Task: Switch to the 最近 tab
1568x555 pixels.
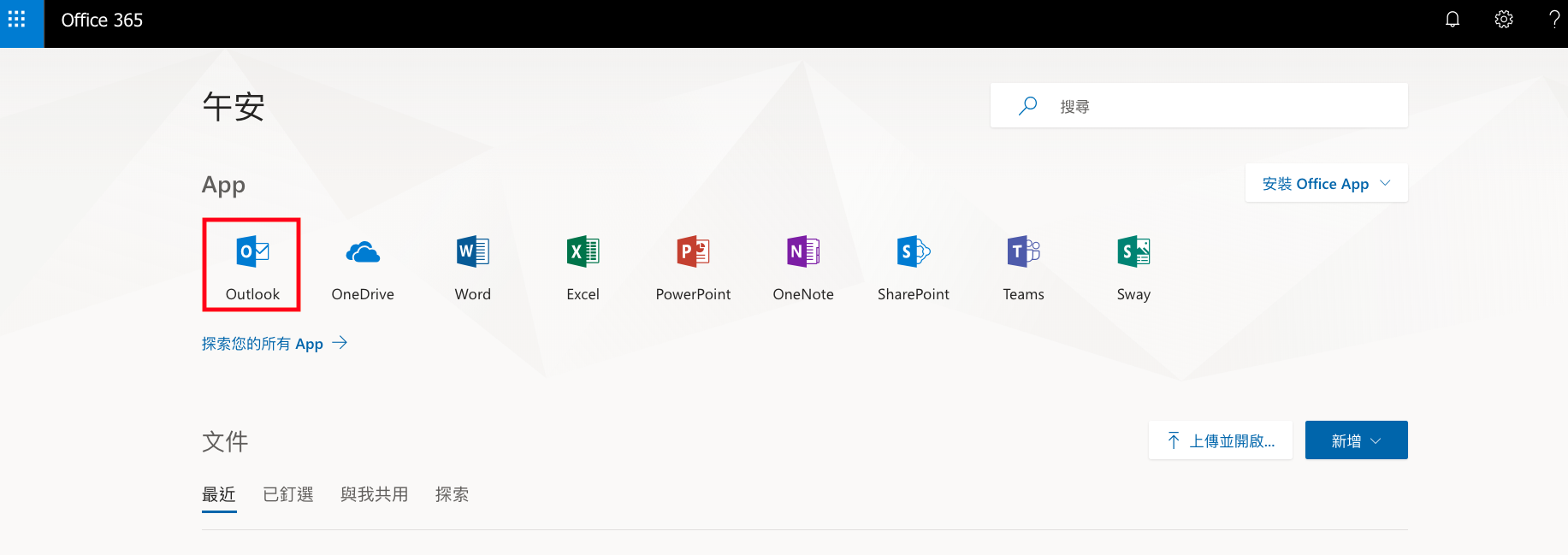Action: click(219, 494)
